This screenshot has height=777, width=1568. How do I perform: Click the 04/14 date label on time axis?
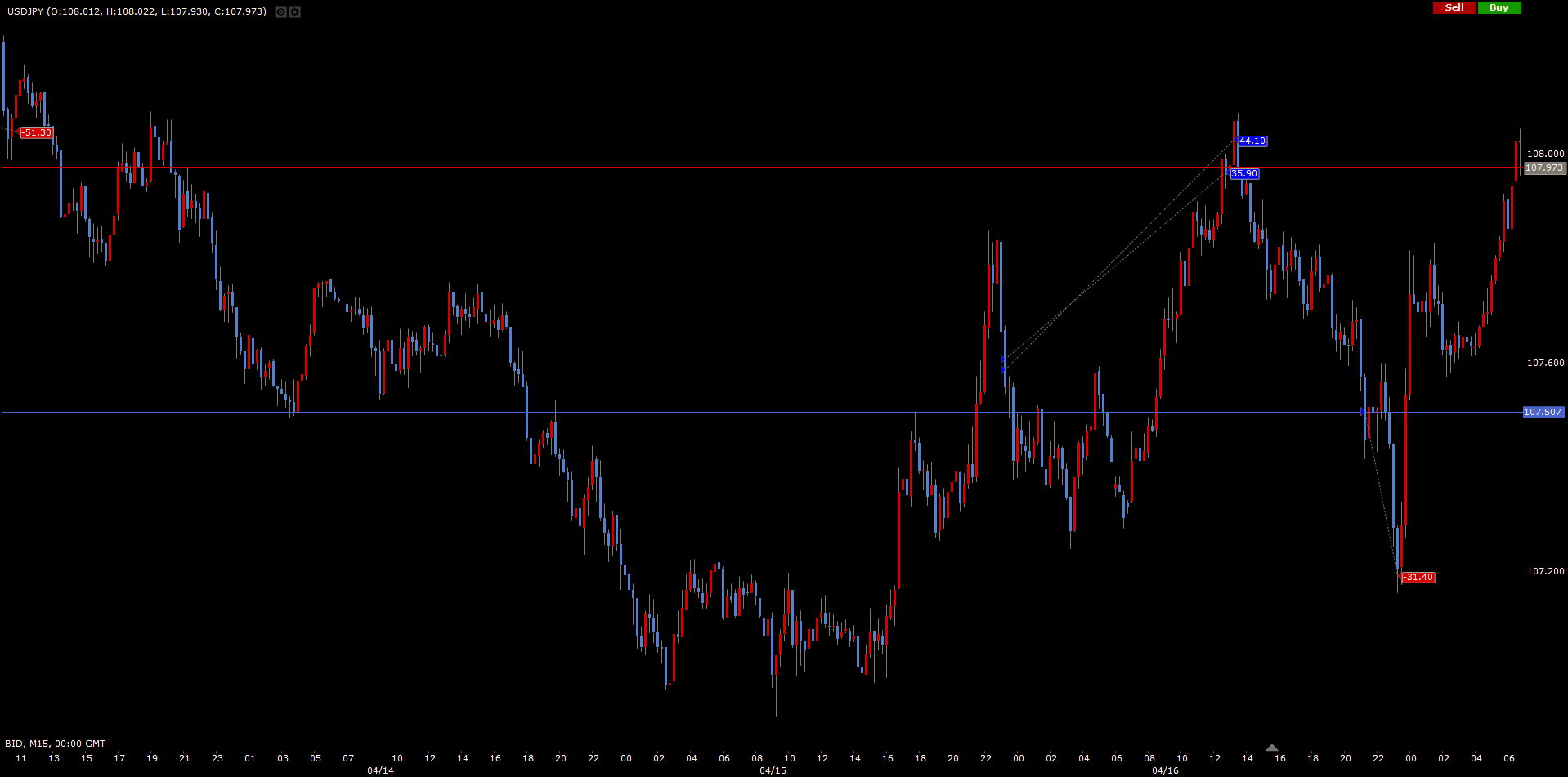[380, 770]
